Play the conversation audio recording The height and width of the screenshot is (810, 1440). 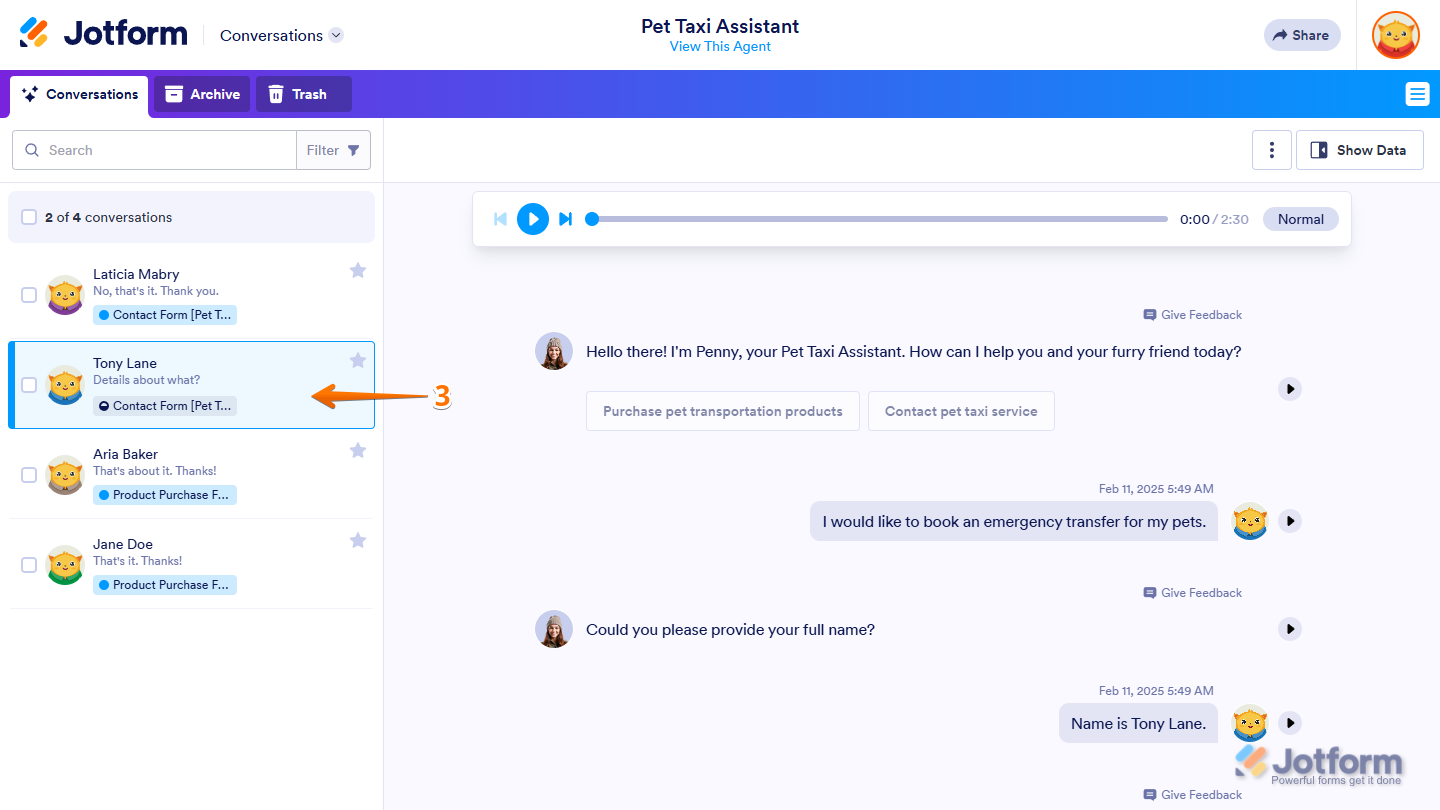(533, 219)
